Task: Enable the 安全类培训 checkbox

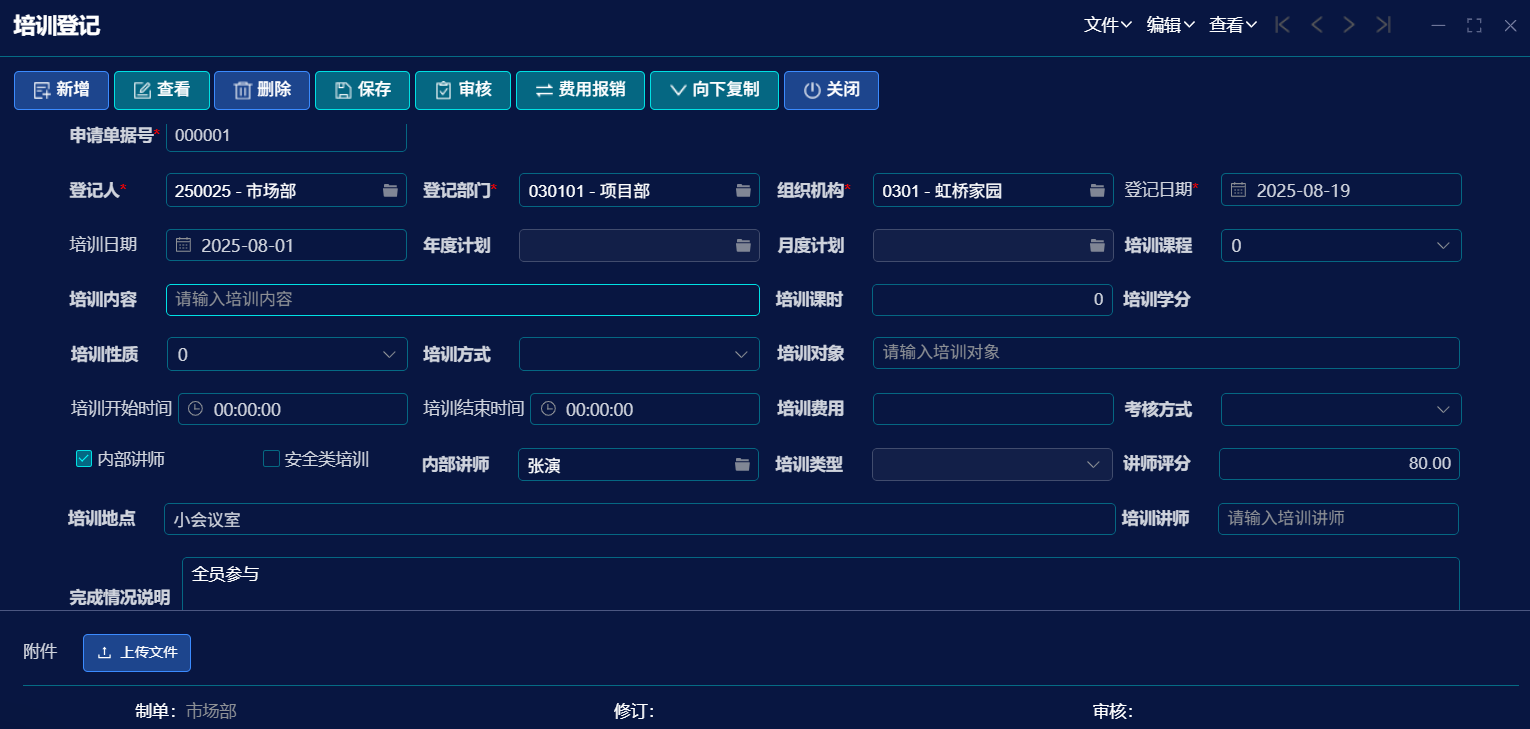Action: pyautogui.click(x=271, y=459)
